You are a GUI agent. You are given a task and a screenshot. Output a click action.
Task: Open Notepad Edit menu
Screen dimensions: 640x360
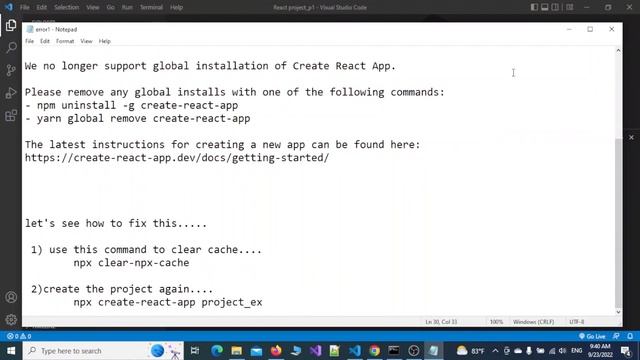[45, 41]
